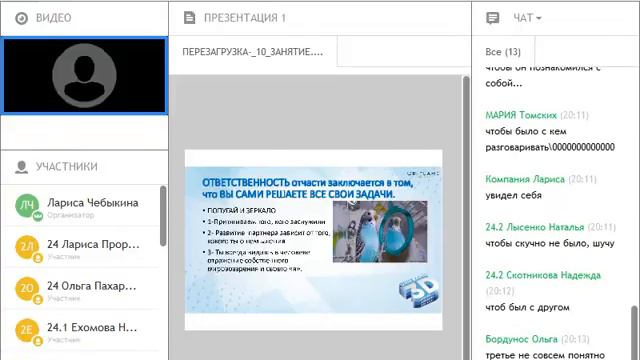The height and width of the screenshot is (360, 640).
Task: Click the participants person icon
Action: [21, 167]
